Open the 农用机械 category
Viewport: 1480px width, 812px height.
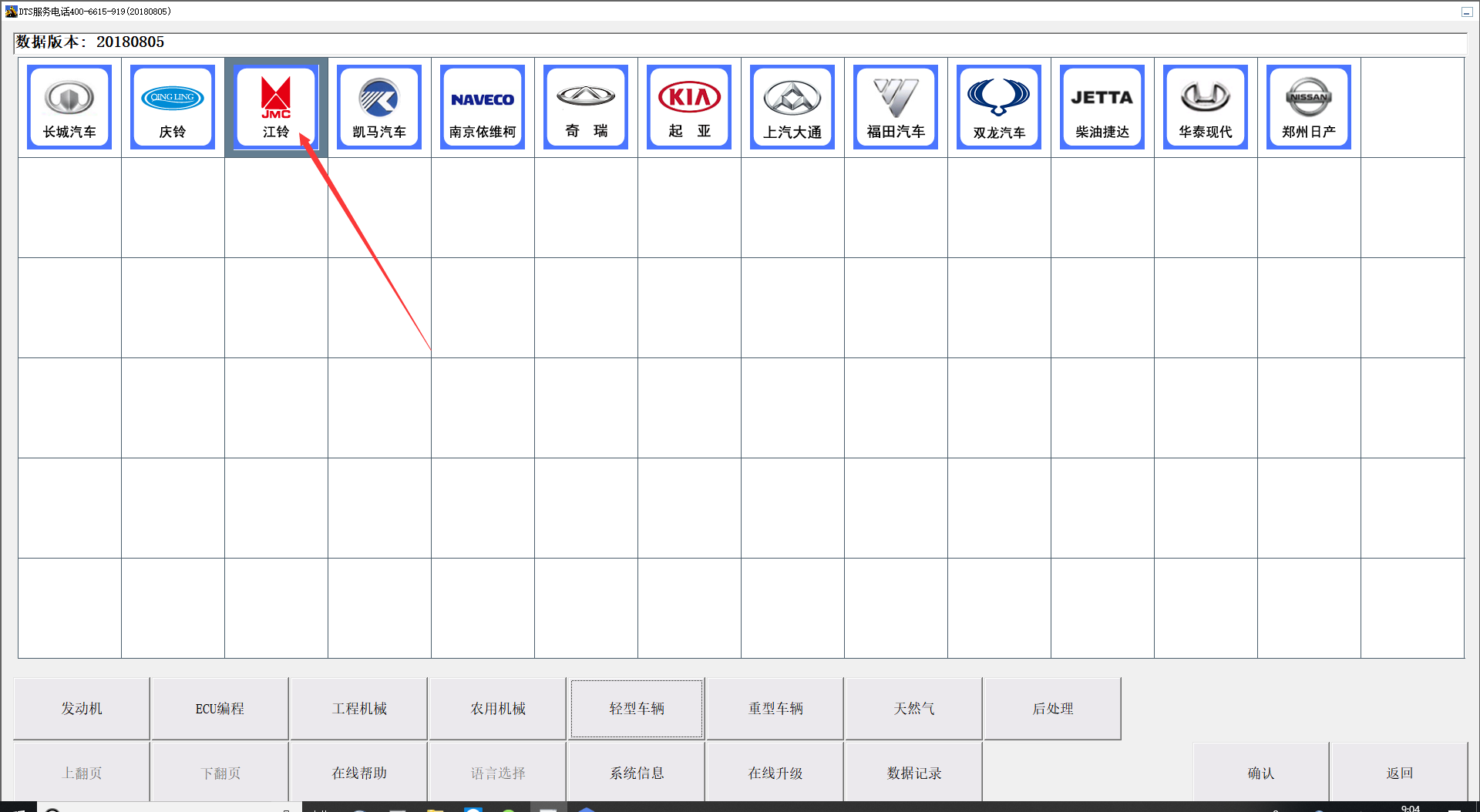(498, 709)
